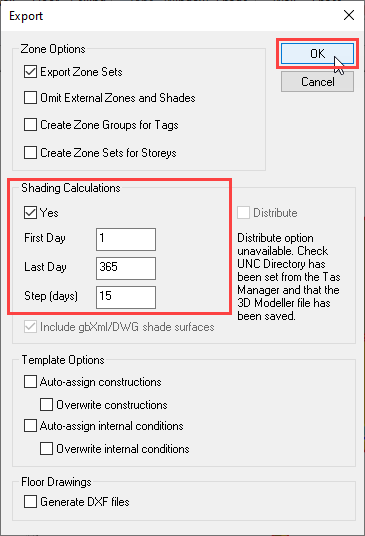Enable Create Zone Sets for Storeys
Image resolution: width=365 pixels, height=536 pixels.
(x=30, y=152)
